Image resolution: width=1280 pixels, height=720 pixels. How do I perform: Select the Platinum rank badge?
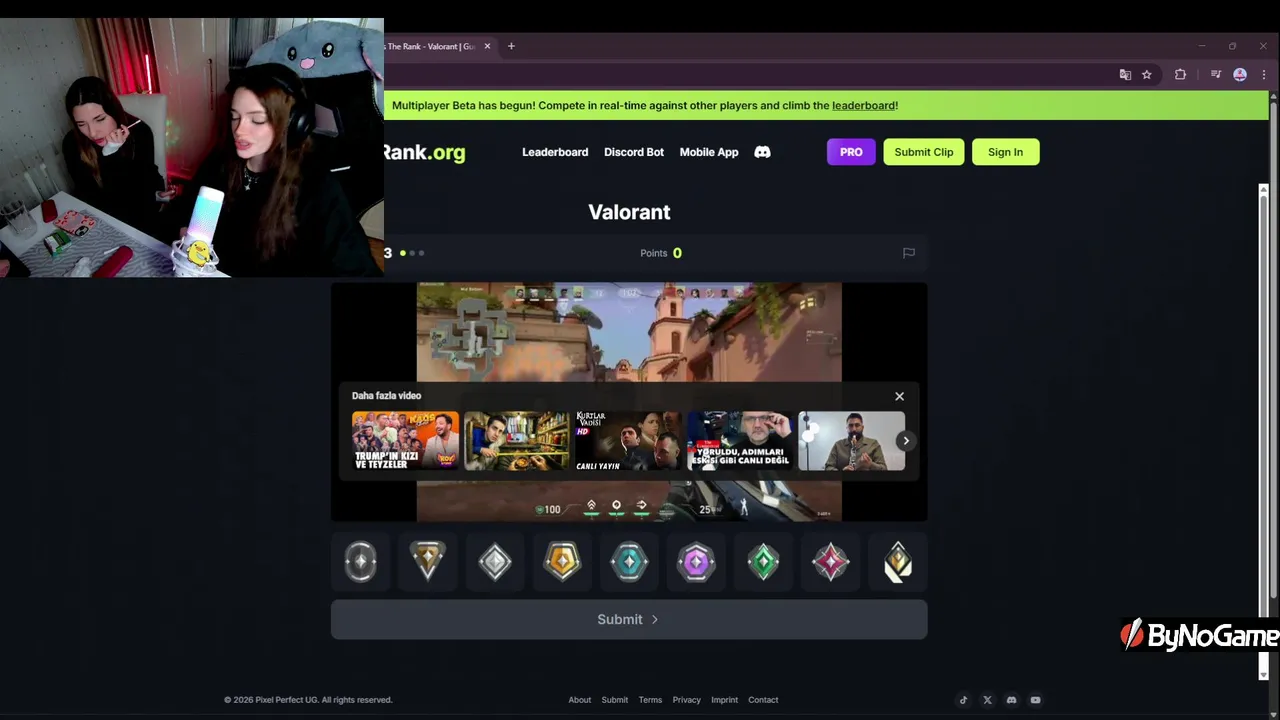coord(629,562)
